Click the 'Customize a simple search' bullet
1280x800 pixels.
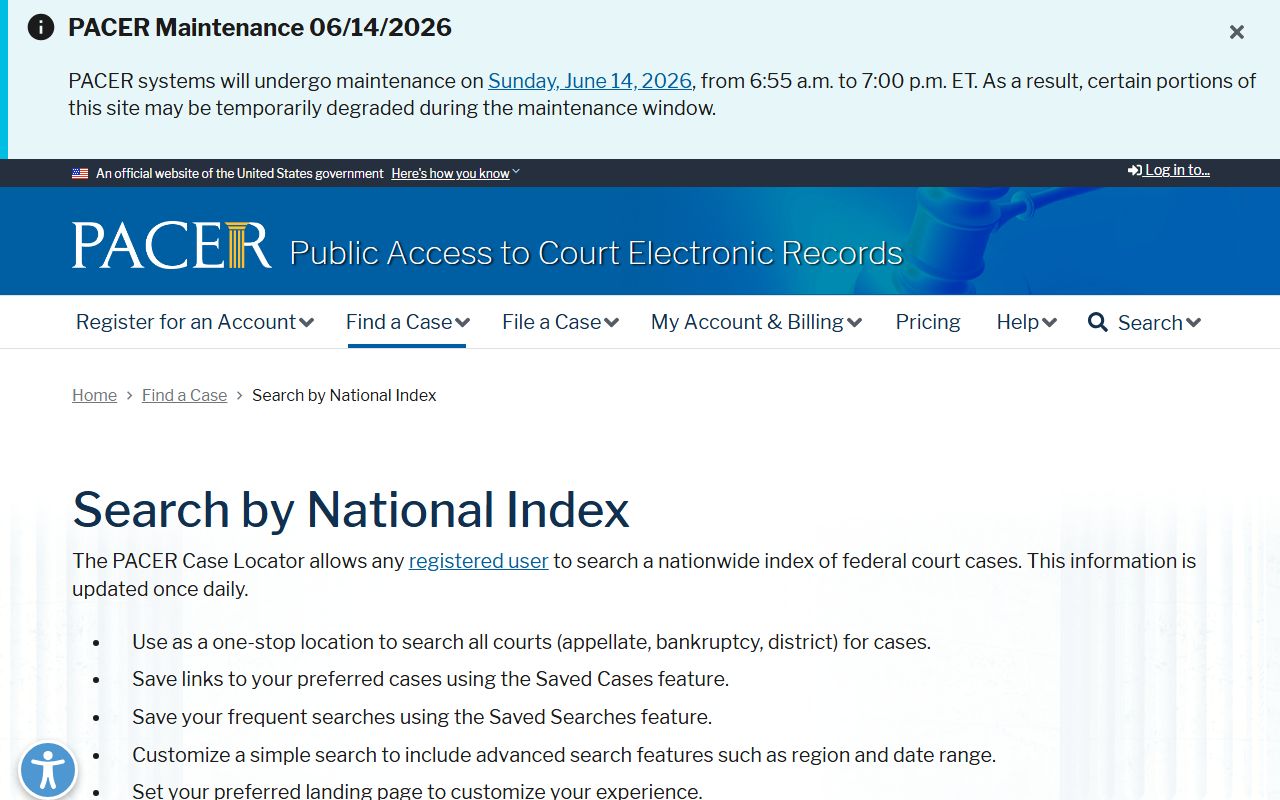click(x=564, y=755)
